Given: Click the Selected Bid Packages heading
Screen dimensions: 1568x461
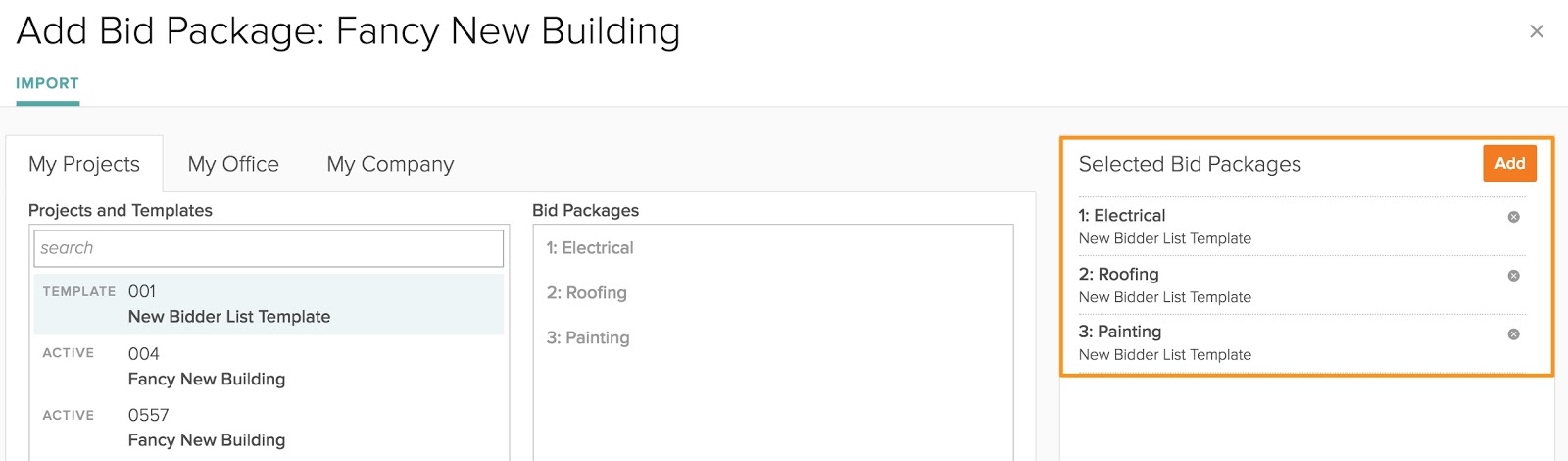Looking at the screenshot, I should tap(1190, 165).
